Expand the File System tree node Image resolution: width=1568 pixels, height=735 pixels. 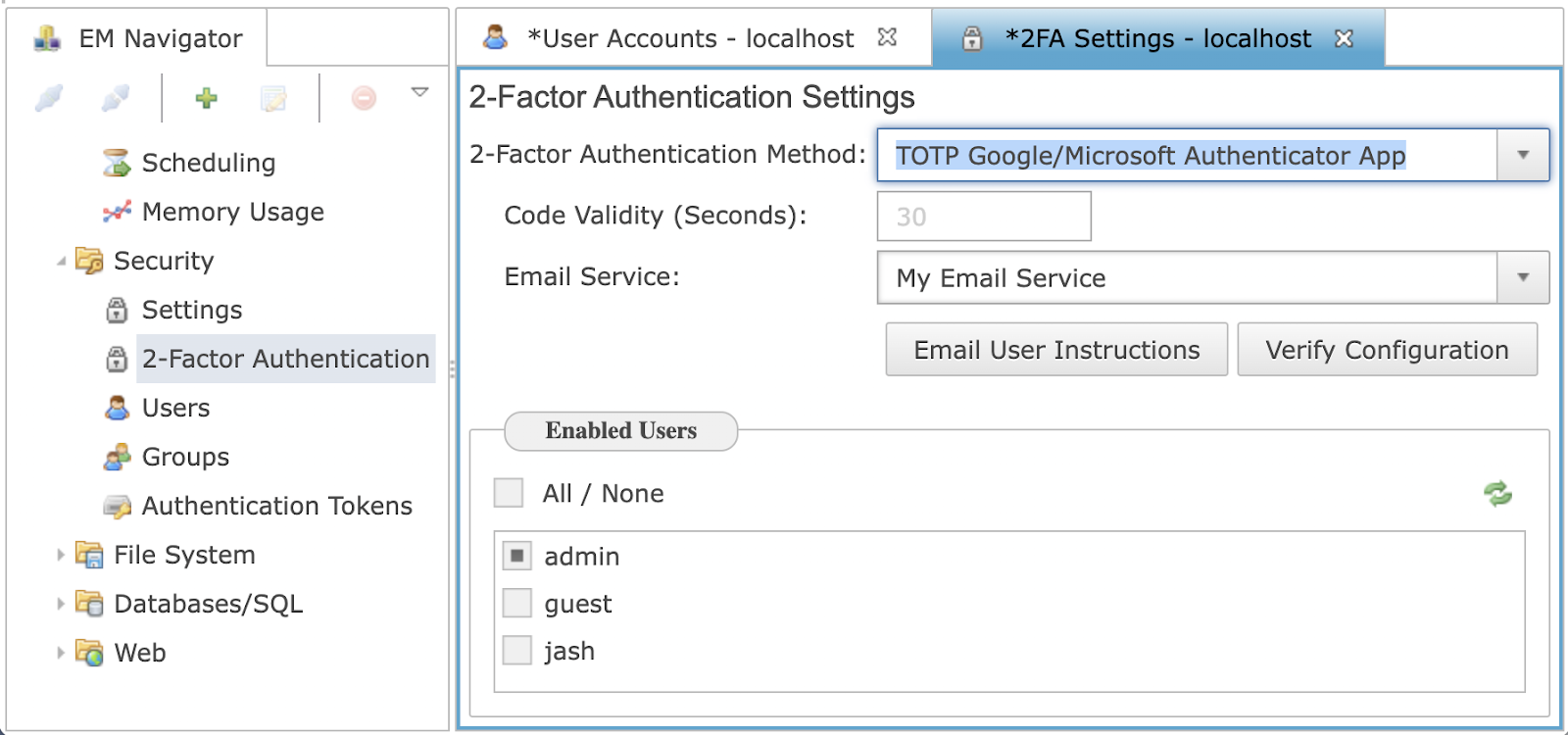point(61,555)
